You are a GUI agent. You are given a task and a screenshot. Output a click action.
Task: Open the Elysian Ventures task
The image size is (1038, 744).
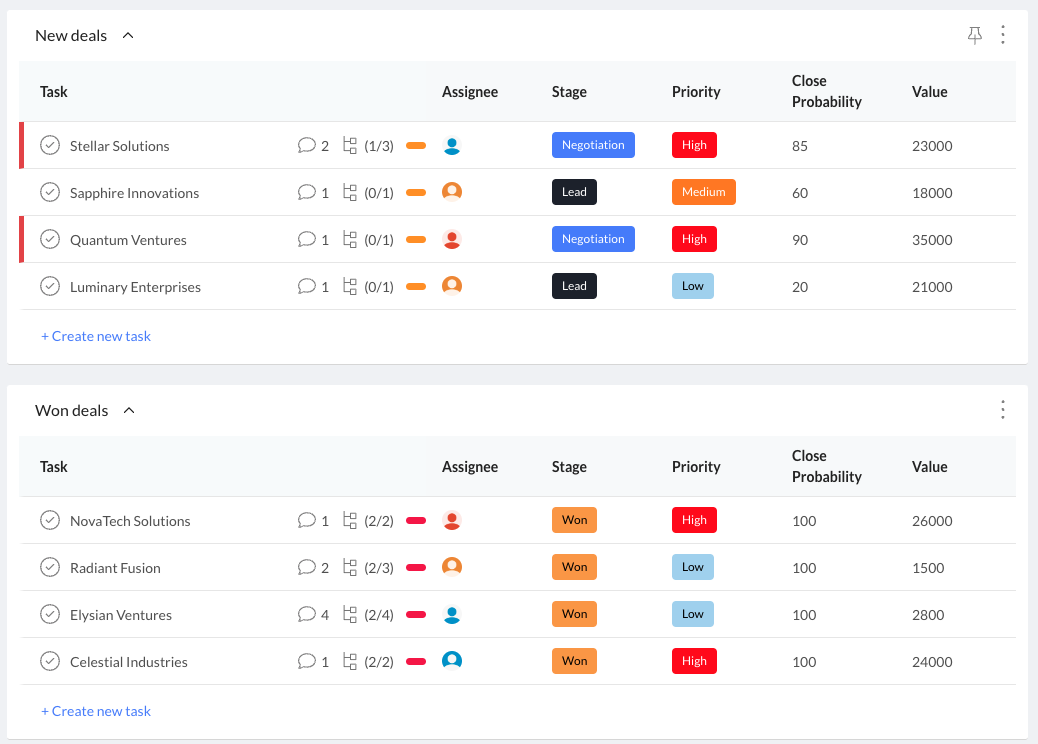point(121,616)
